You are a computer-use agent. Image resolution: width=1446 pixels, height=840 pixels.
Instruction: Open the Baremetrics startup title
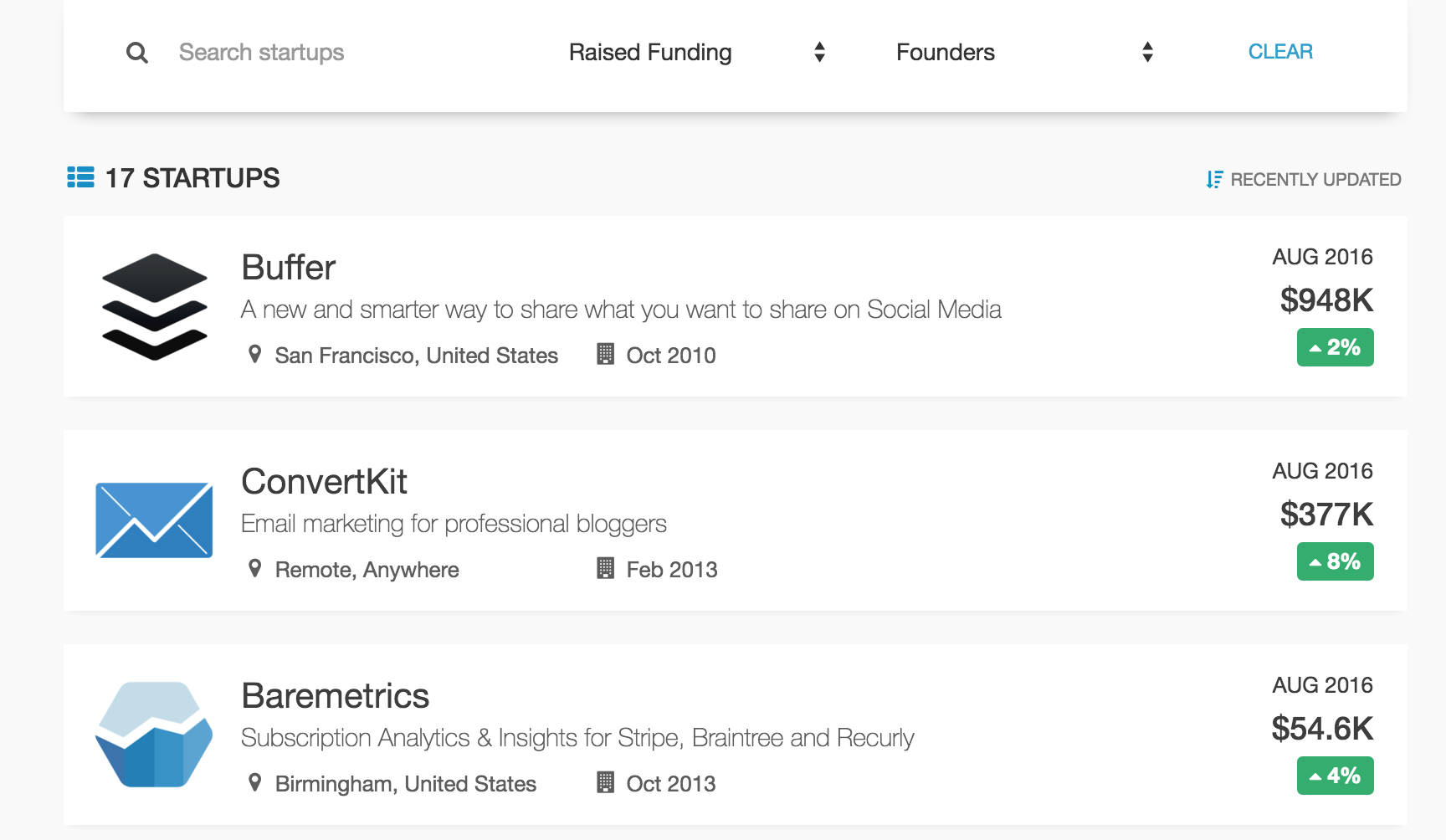(x=335, y=696)
